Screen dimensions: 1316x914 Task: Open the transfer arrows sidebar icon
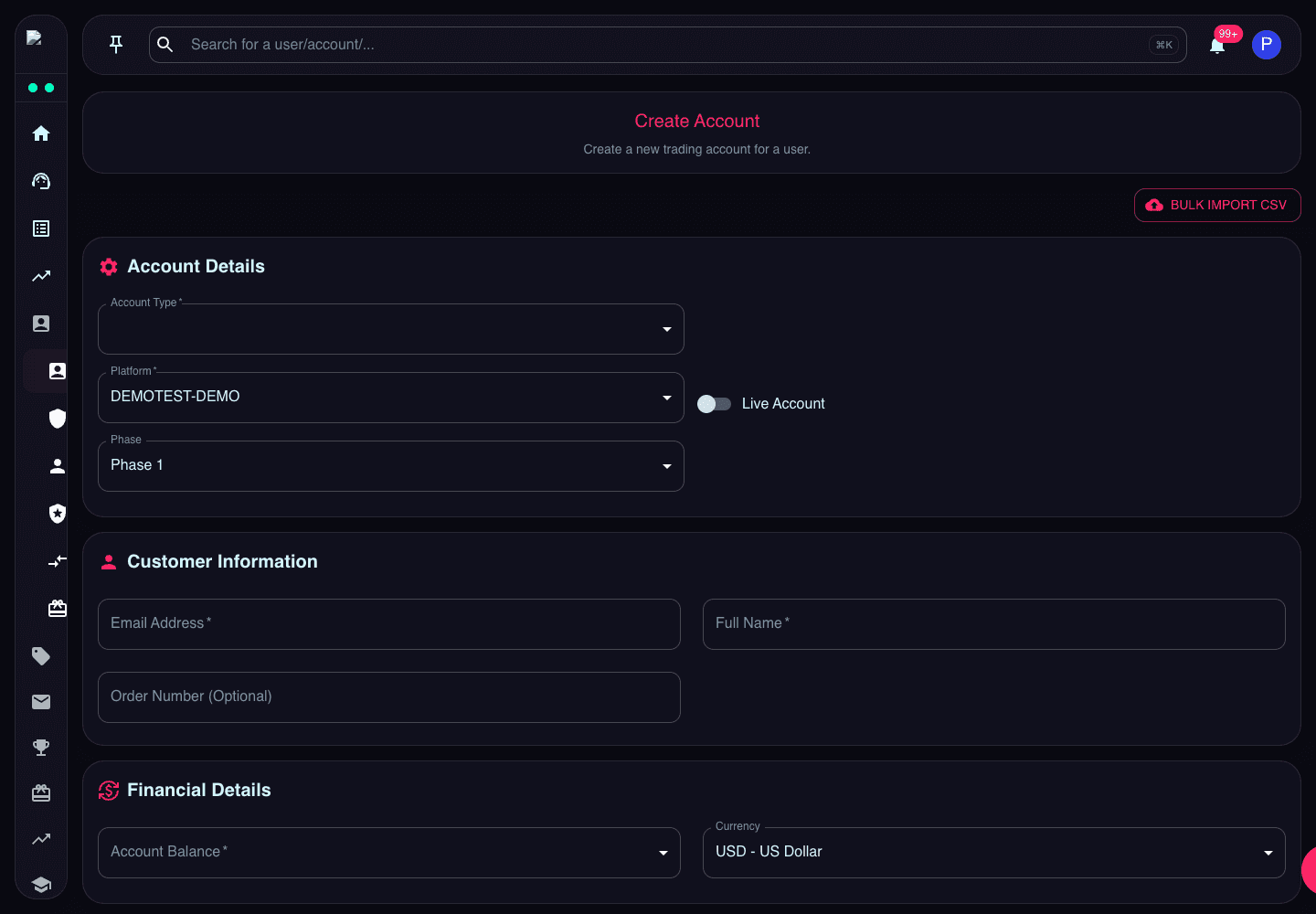coord(58,561)
